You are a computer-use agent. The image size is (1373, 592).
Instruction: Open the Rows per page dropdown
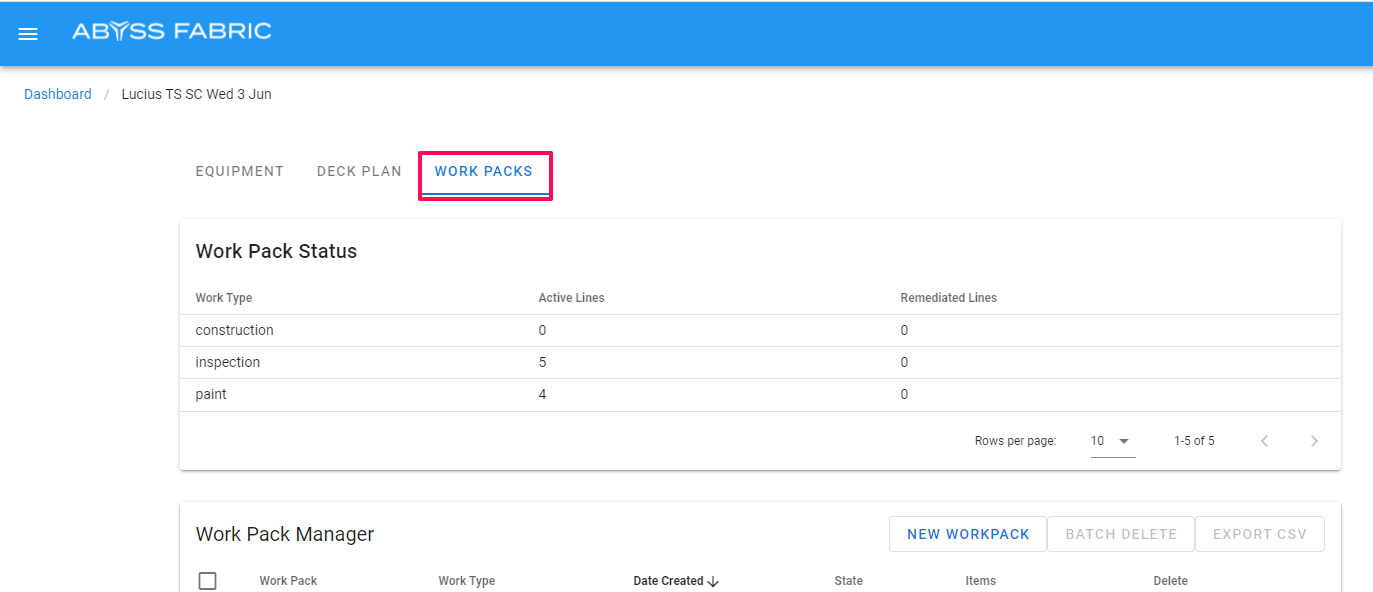(x=1112, y=441)
